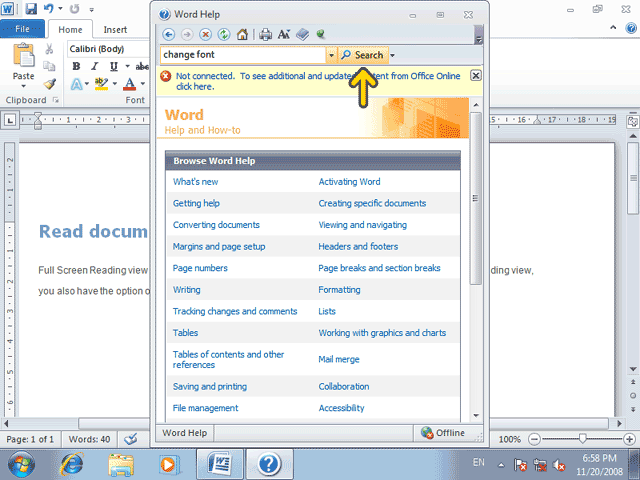Open the Underline style dropdown

pos(127,67)
